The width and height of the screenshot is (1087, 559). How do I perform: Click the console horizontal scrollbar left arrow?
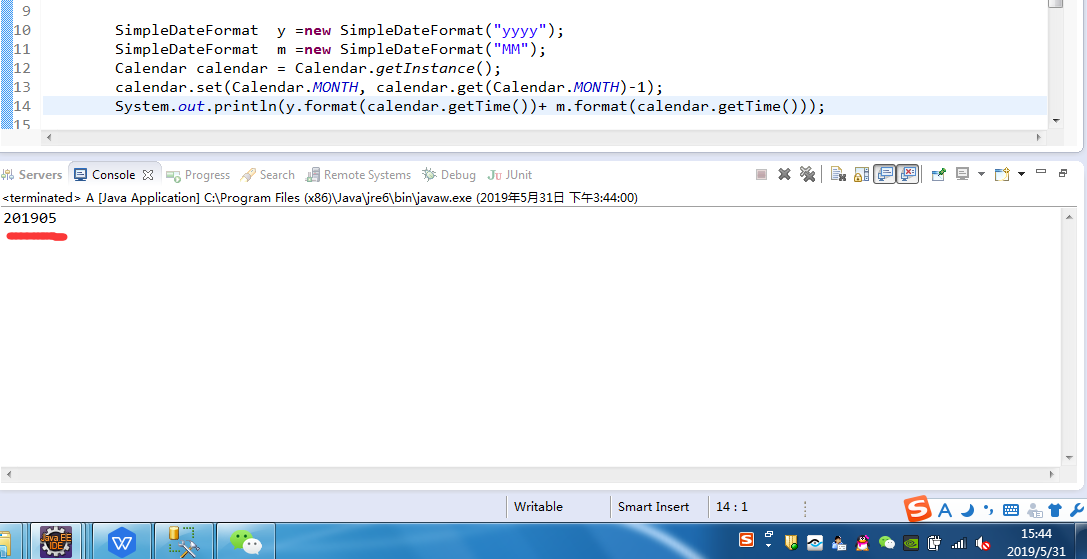coord(8,475)
